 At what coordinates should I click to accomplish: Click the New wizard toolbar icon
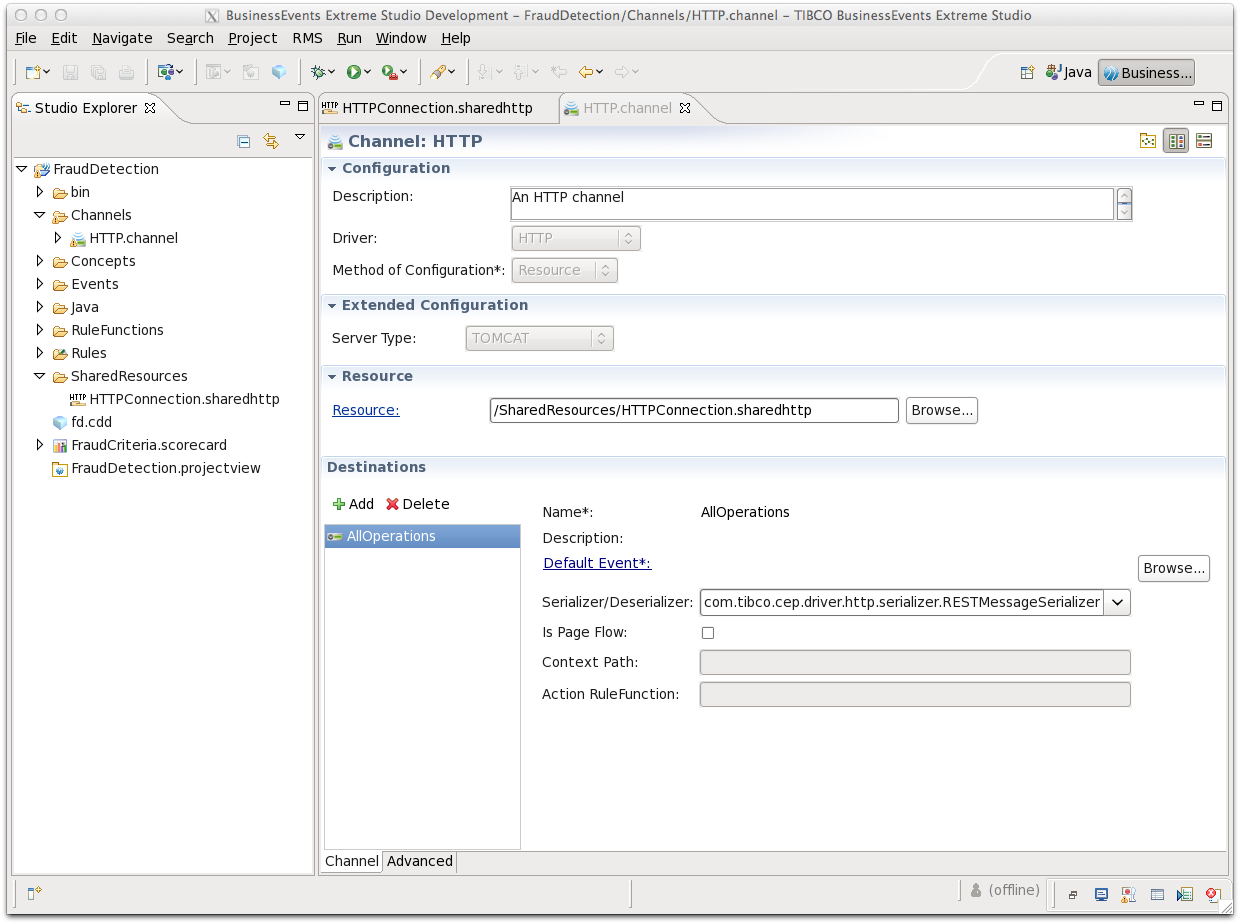(x=33, y=72)
